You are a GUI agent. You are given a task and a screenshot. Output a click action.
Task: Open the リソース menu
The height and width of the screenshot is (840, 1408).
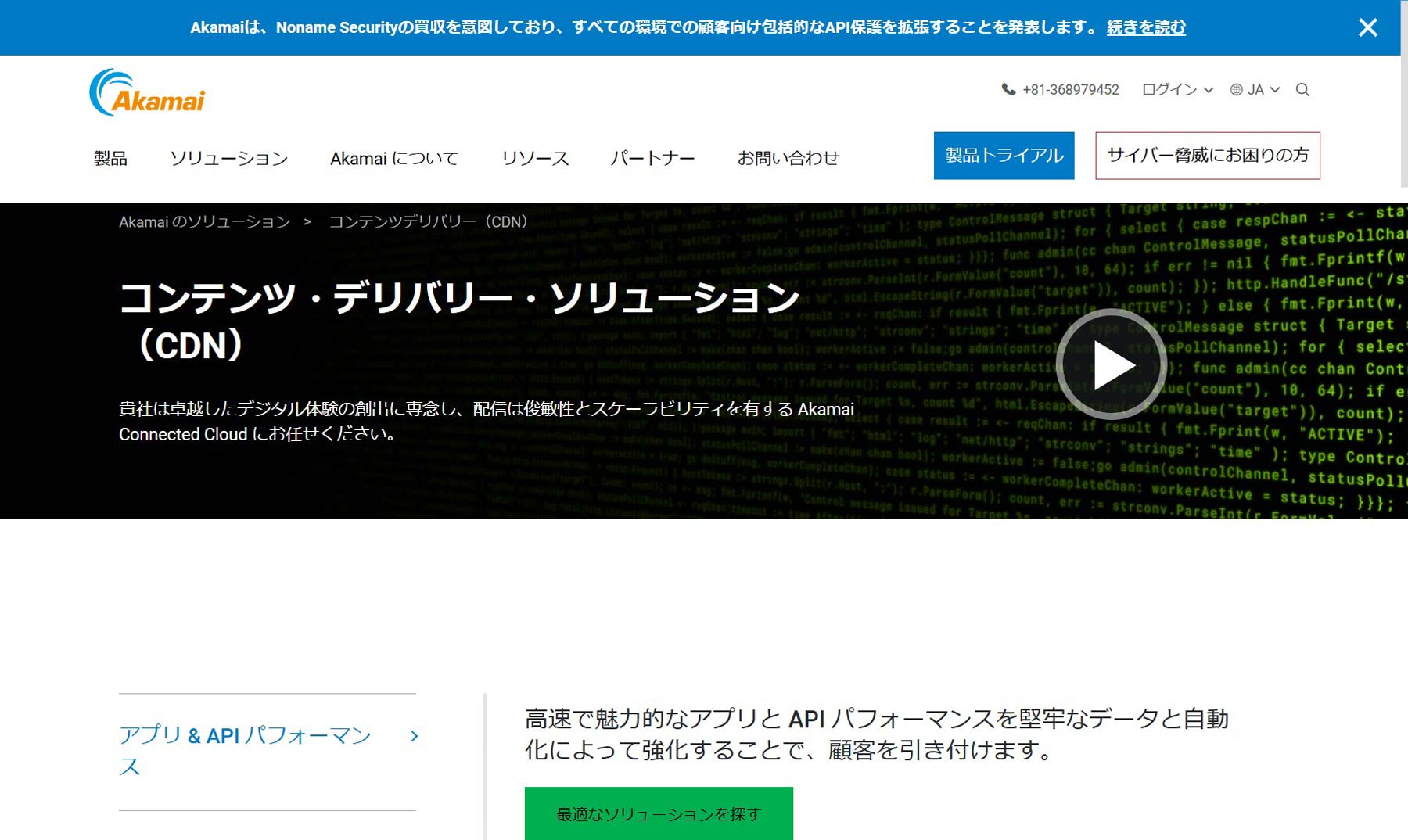[x=535, y=158]
